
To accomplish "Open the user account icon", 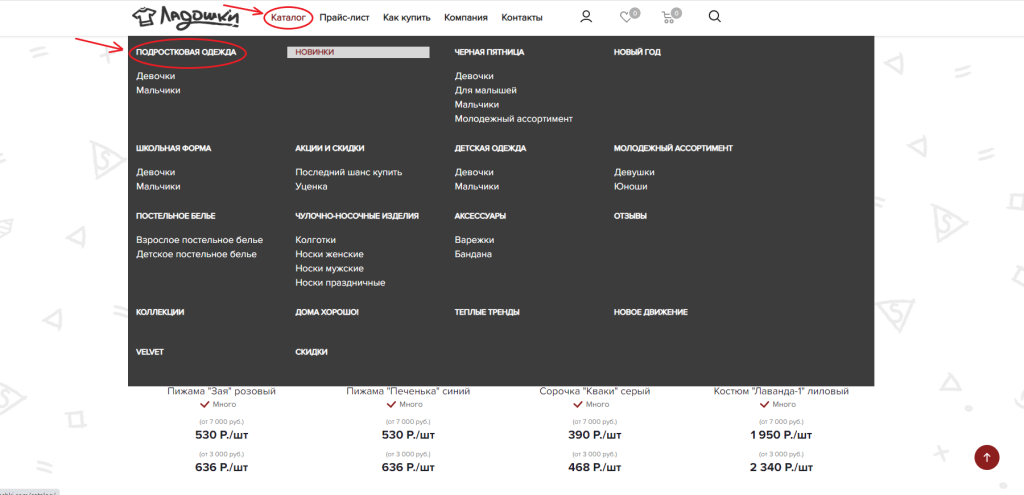I will pos(586,18).
